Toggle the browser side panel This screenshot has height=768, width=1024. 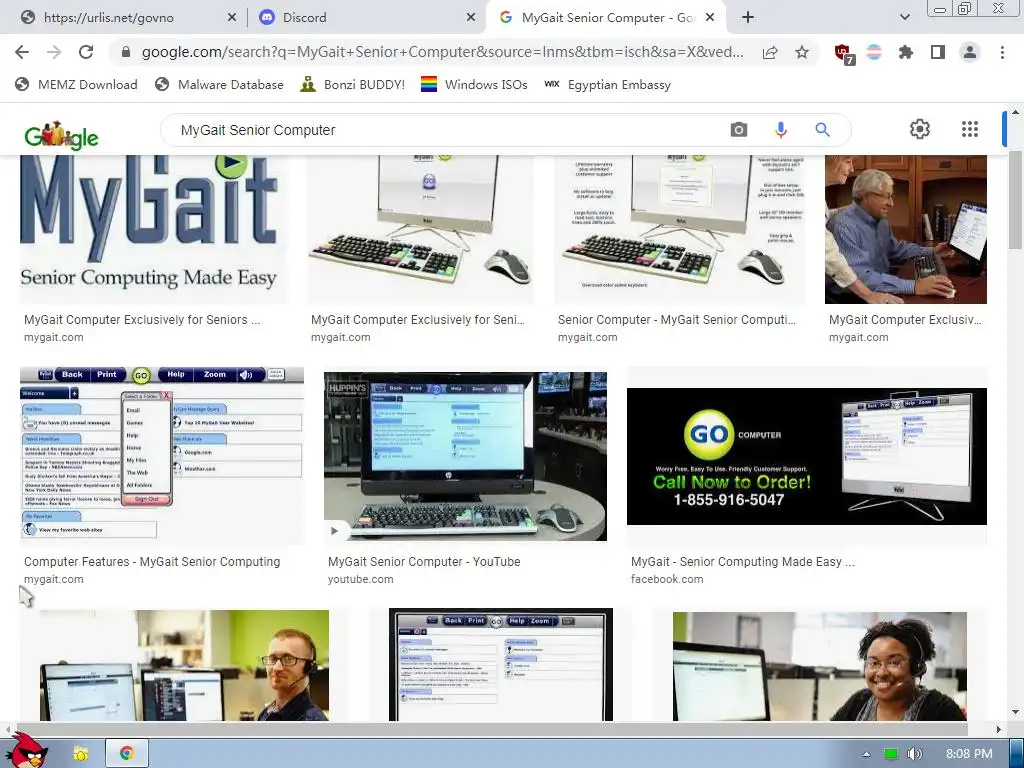point(938,52)
